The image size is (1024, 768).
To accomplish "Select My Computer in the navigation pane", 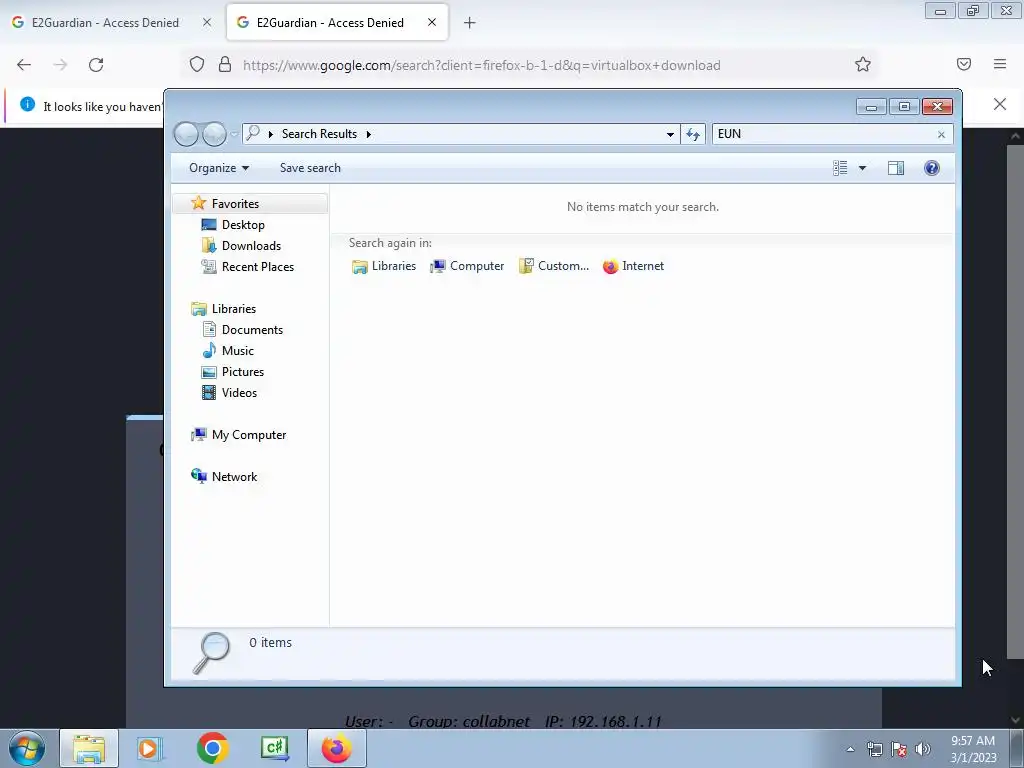I will click(x=249, y=435).
